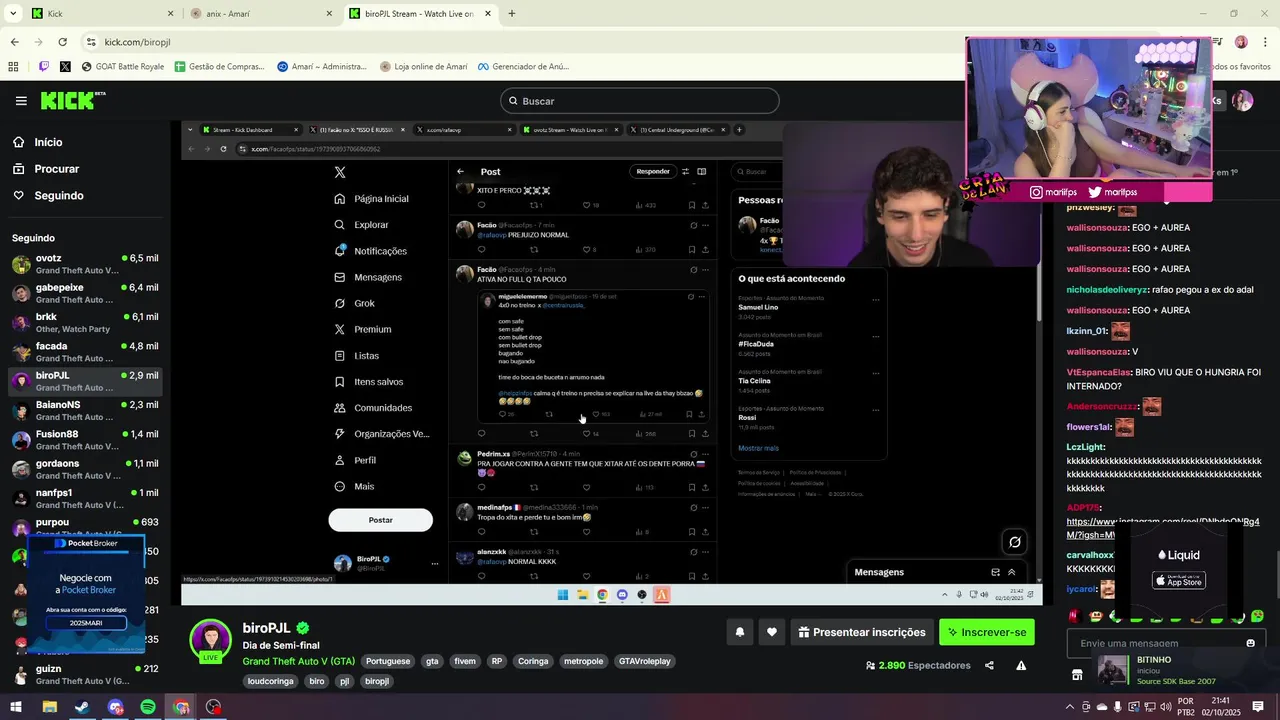Click the green Inscrever-se button
This screenshot has height=720, width=1280.
(x=987, y=632)
